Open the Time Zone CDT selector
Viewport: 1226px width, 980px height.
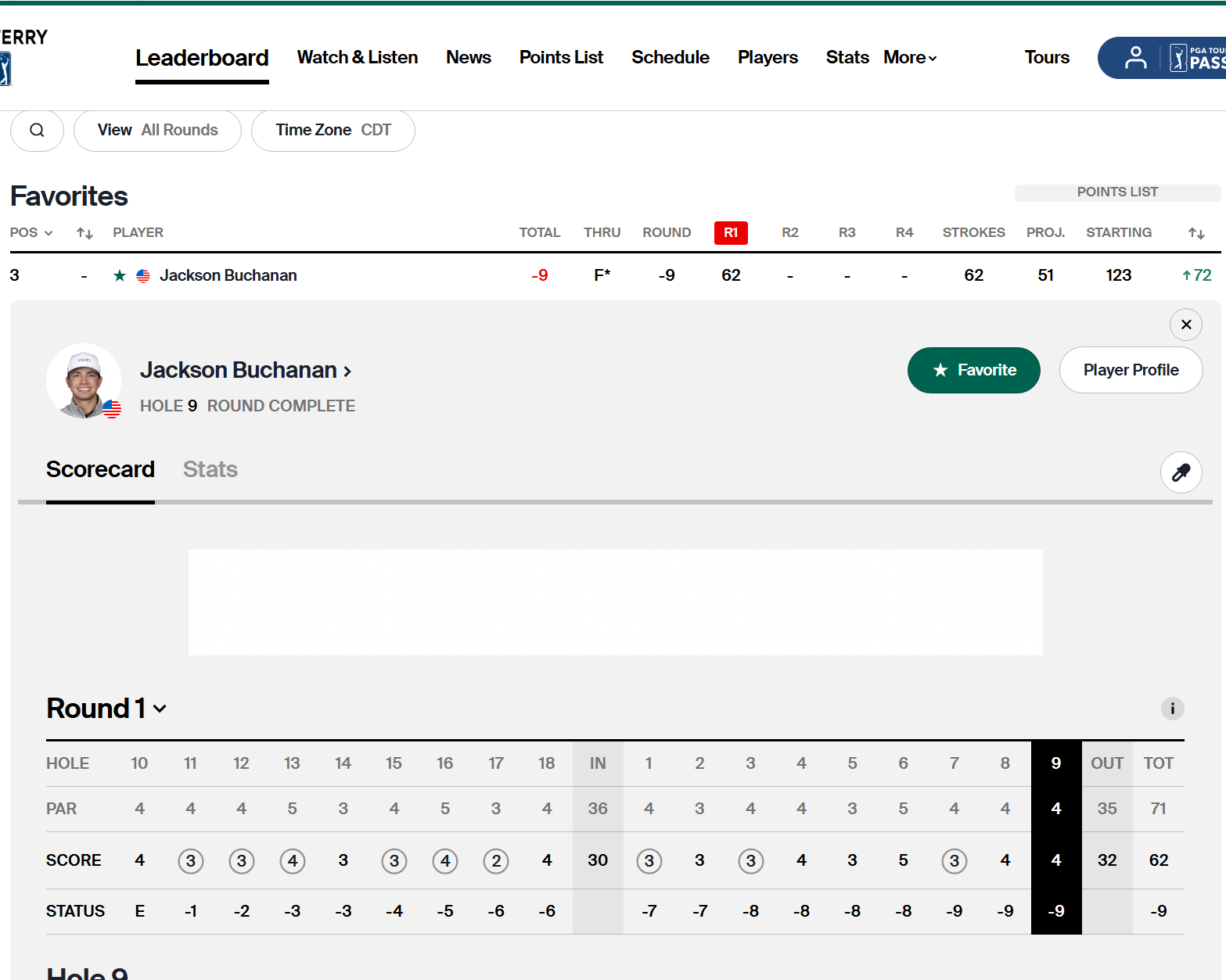click(x=333, y=130)
